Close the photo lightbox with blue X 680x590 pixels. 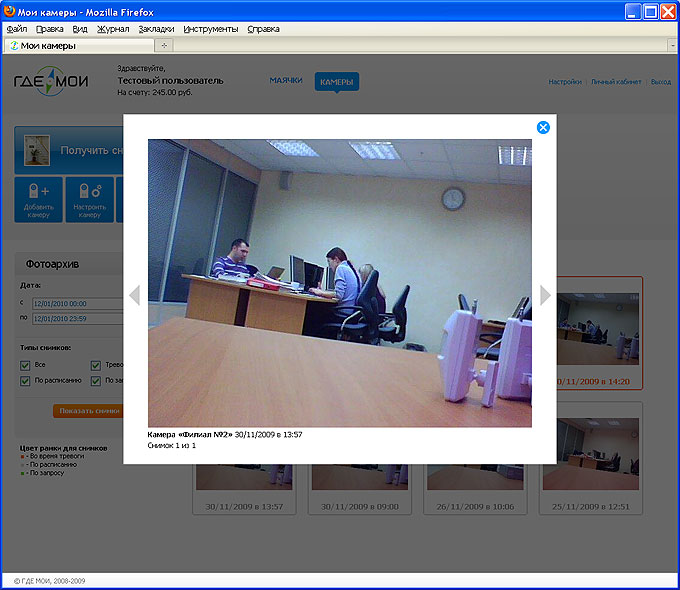543,128
